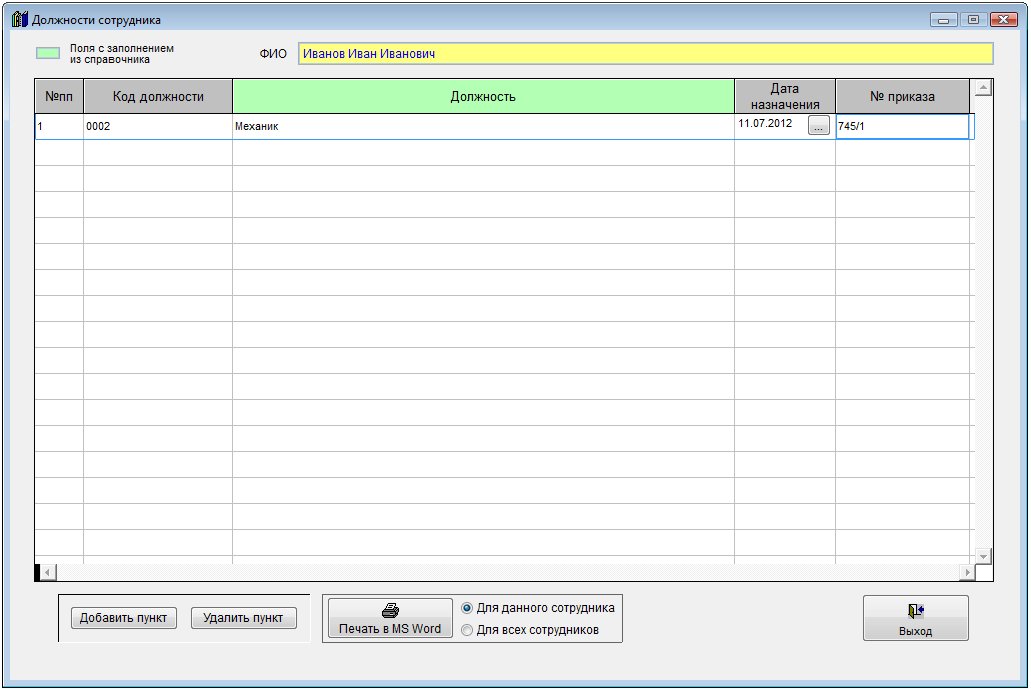Click the green legend swatch for reference-filled fields
This screenshot has height=690, width=1031.
tap(48, 53)
